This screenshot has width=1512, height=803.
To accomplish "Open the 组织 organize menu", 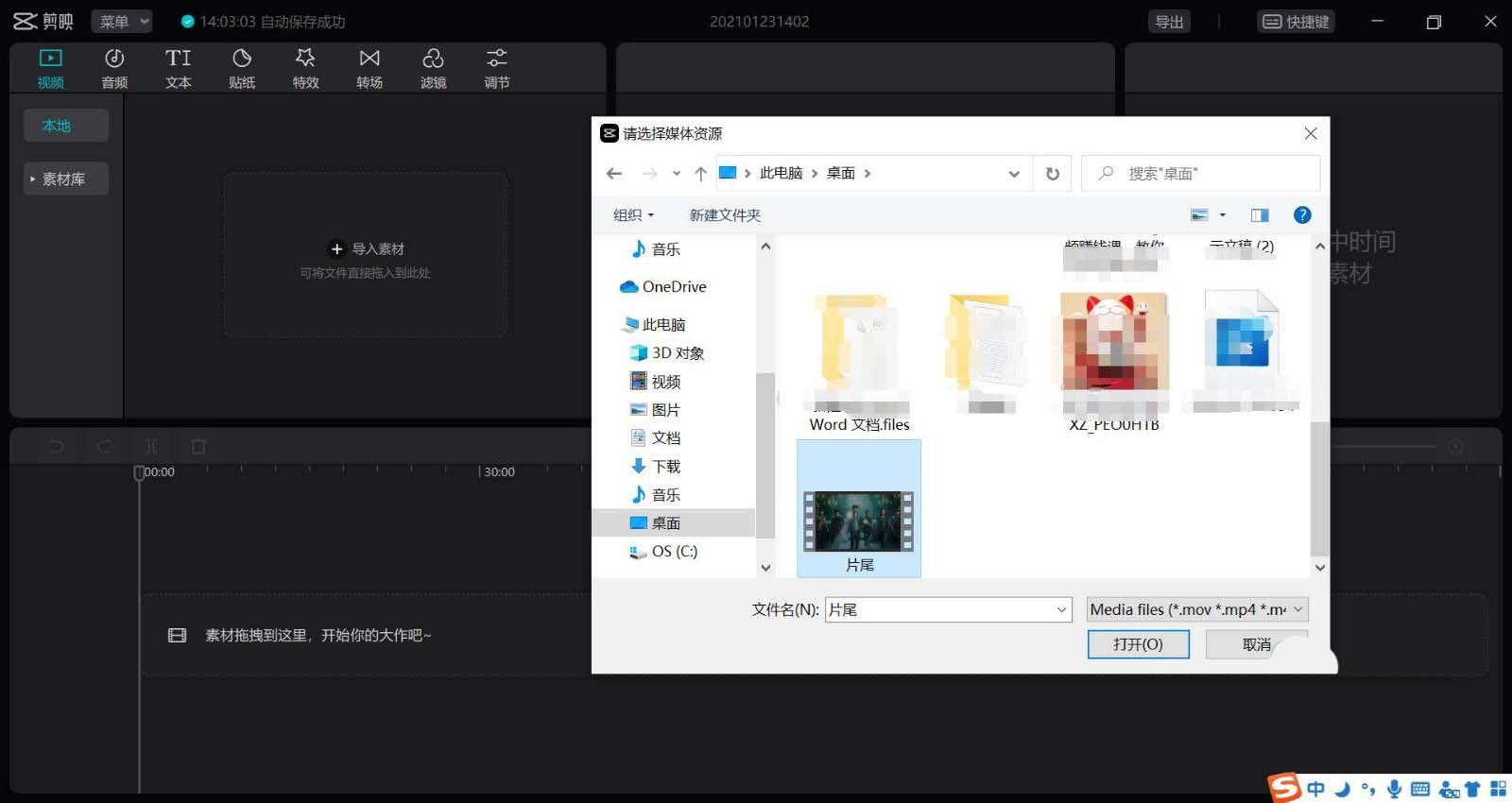I will [633, 215].
